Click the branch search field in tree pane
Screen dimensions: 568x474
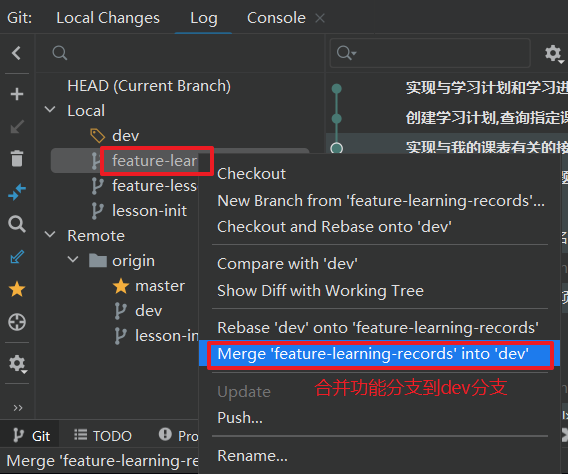[181, 53]
